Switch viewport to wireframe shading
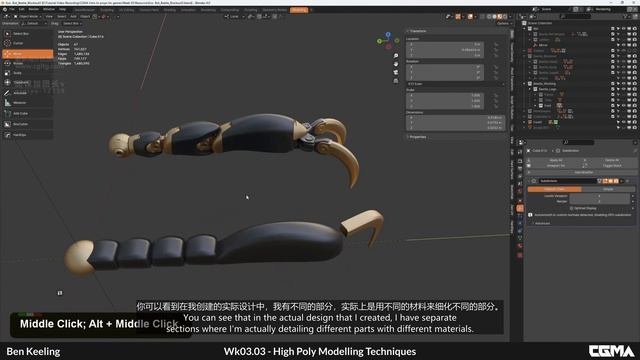 489,17
